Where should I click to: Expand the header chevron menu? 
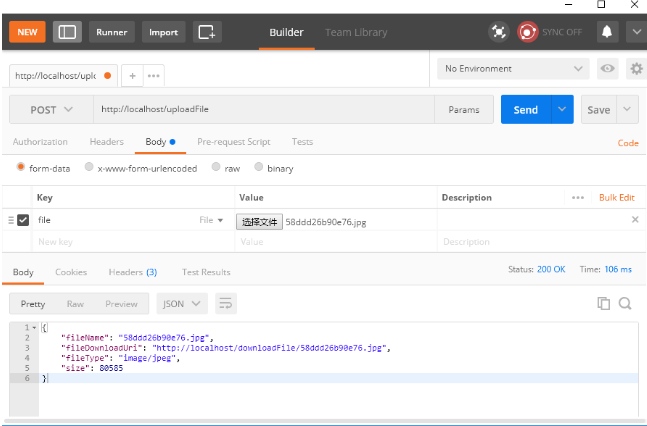pos(637,32)
